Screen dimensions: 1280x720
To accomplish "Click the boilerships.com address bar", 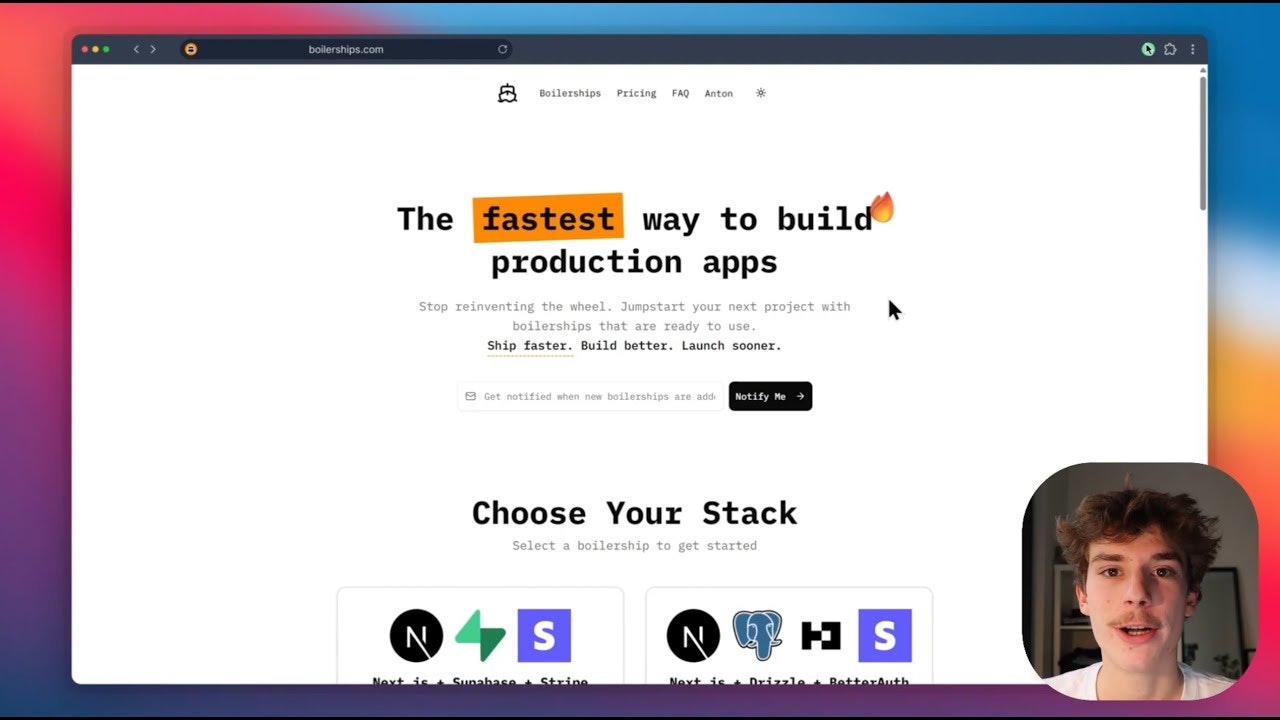I will pos(345,49).
